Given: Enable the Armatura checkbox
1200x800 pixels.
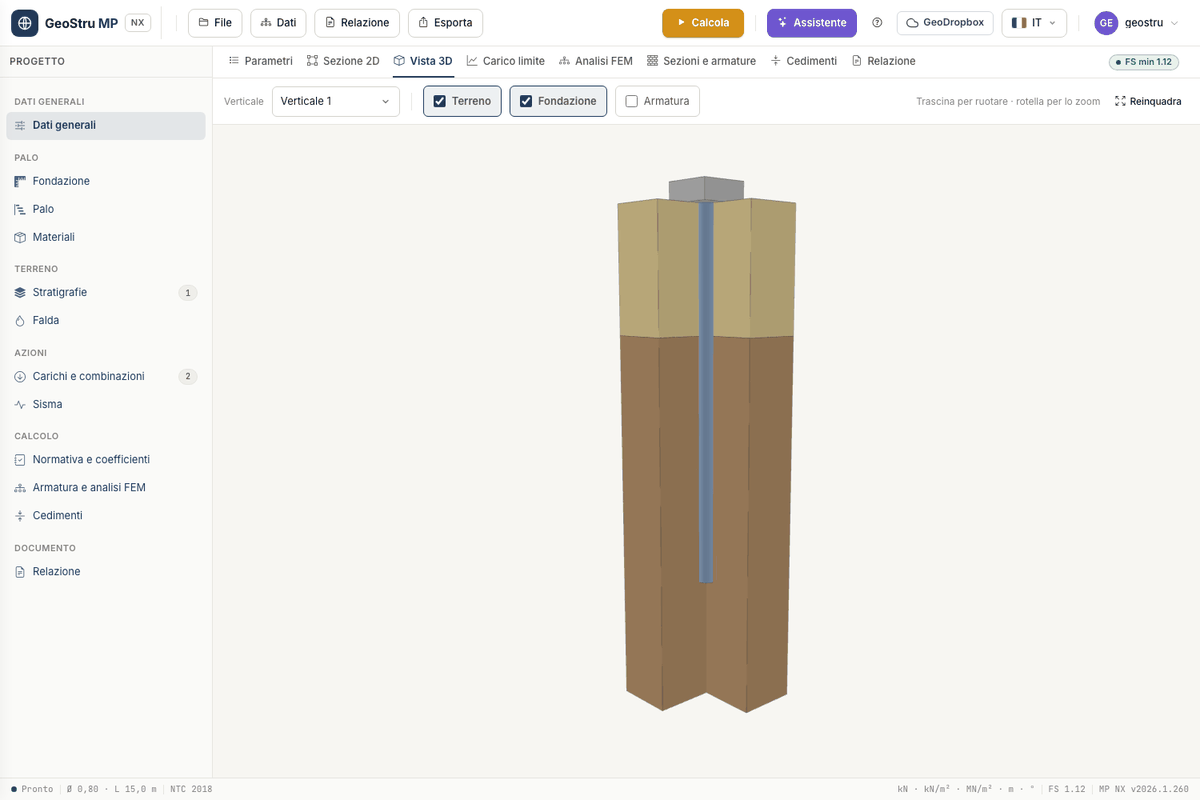Looking at the screenshot, I should click(631, 101).
